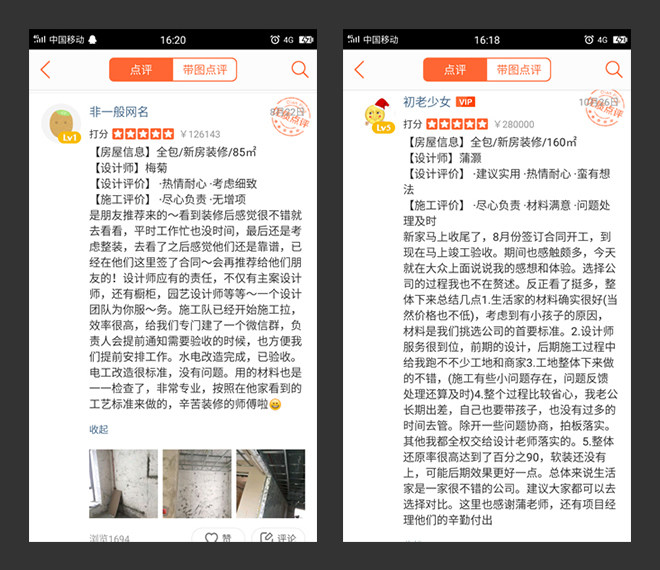
Task: Select 带图点评 tab in left phone
Action: coord(205,69)
